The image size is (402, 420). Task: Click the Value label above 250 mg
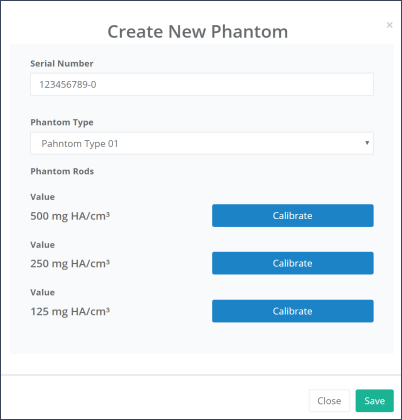click(x=42, y=245)
